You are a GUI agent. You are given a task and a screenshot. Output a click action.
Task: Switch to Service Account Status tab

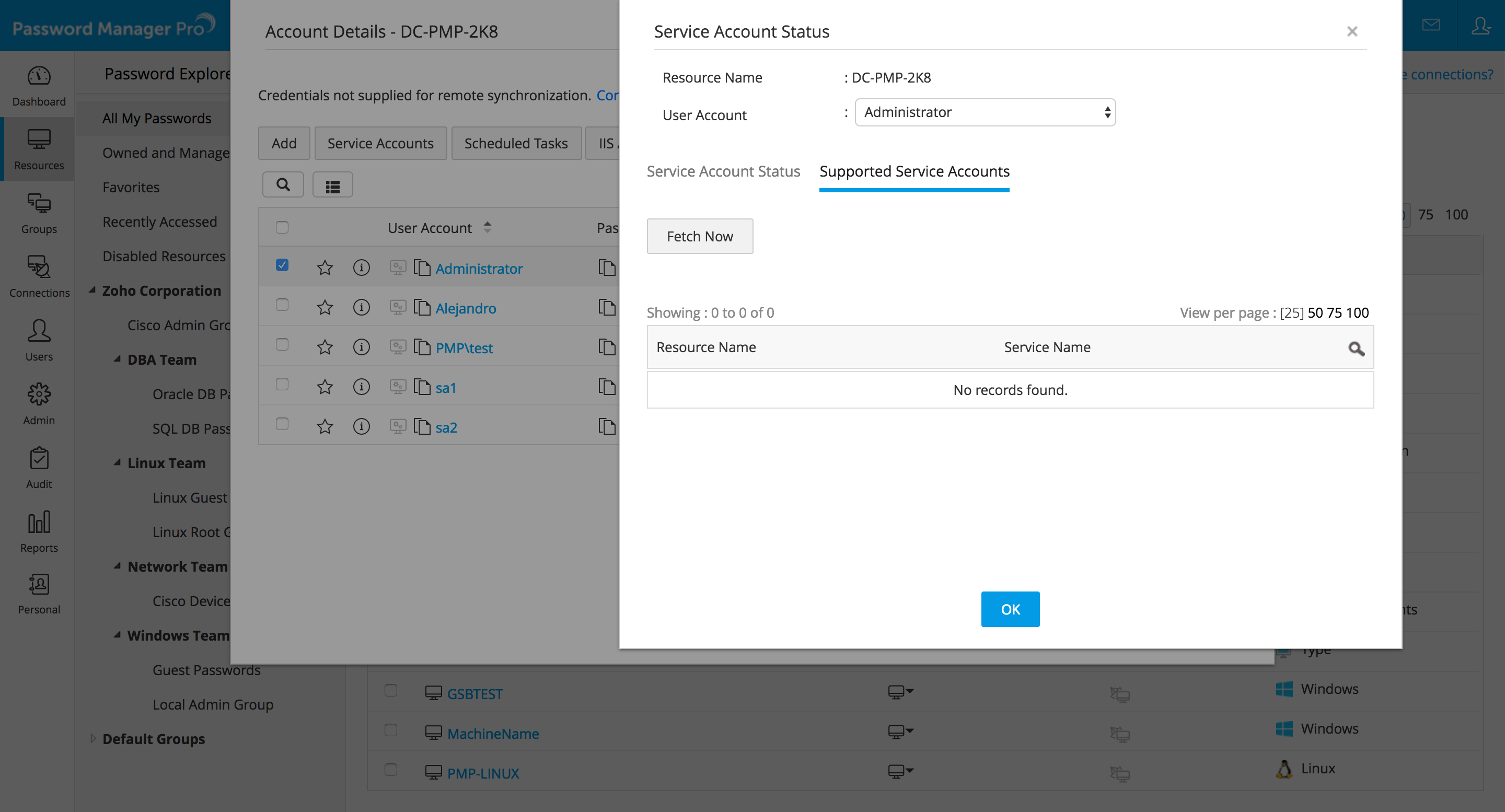pos(723,171)
